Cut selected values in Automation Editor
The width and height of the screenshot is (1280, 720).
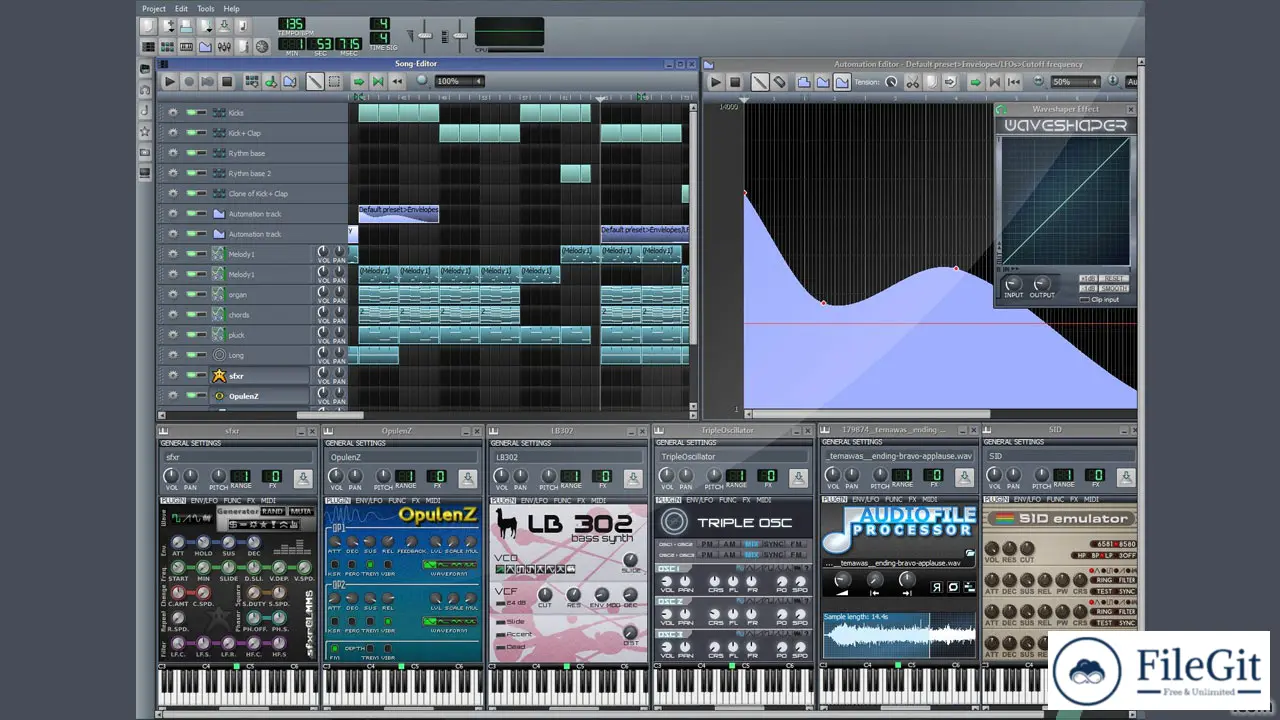[912, 82]
